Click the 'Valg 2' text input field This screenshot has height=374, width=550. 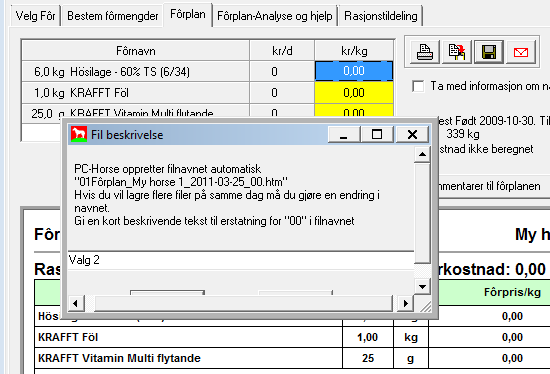(x=241, y=260)
